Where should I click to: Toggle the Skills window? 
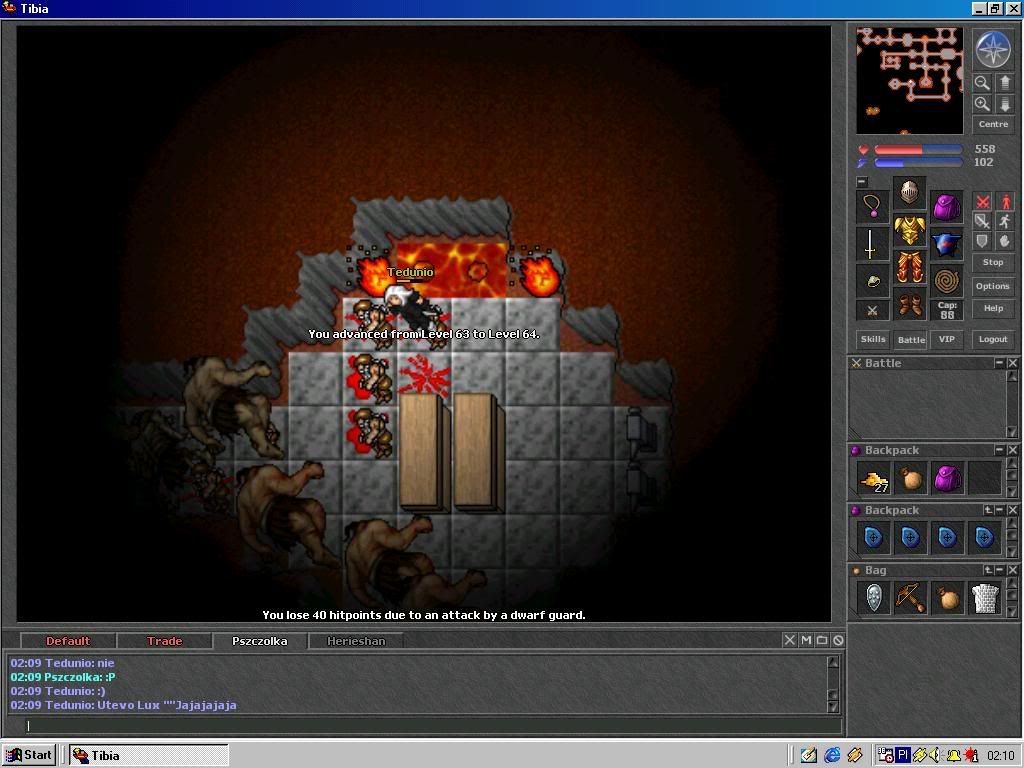tap(872, 339)
